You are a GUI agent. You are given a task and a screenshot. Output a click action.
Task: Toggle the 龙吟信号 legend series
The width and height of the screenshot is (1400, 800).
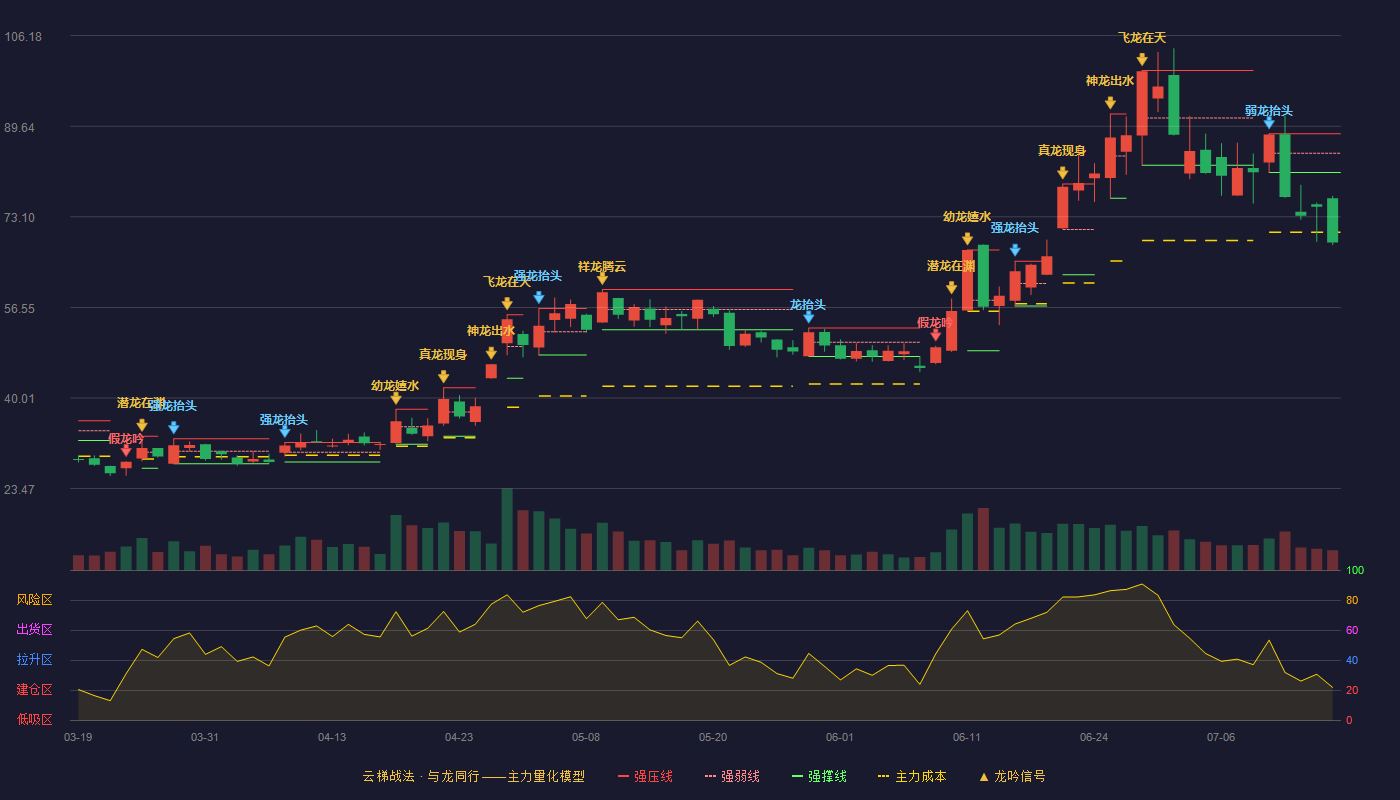(1011, 776)
